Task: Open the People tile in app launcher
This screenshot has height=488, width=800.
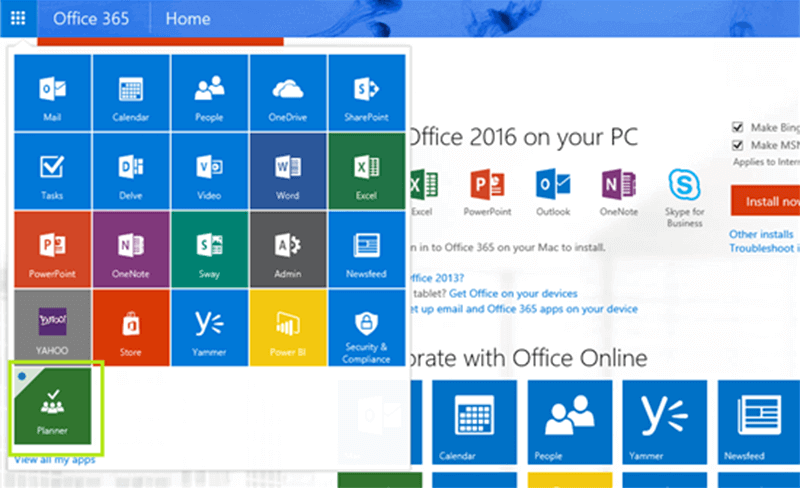Action: 210,92
